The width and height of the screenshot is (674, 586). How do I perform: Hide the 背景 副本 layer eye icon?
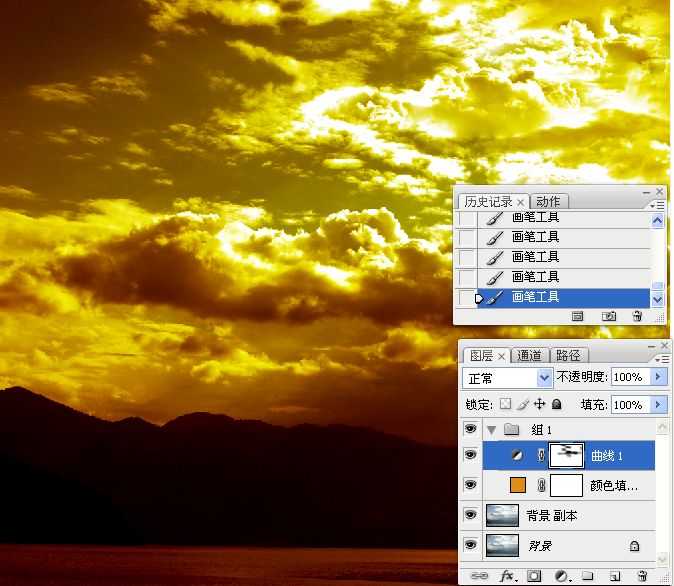click(x=470, y=515)
